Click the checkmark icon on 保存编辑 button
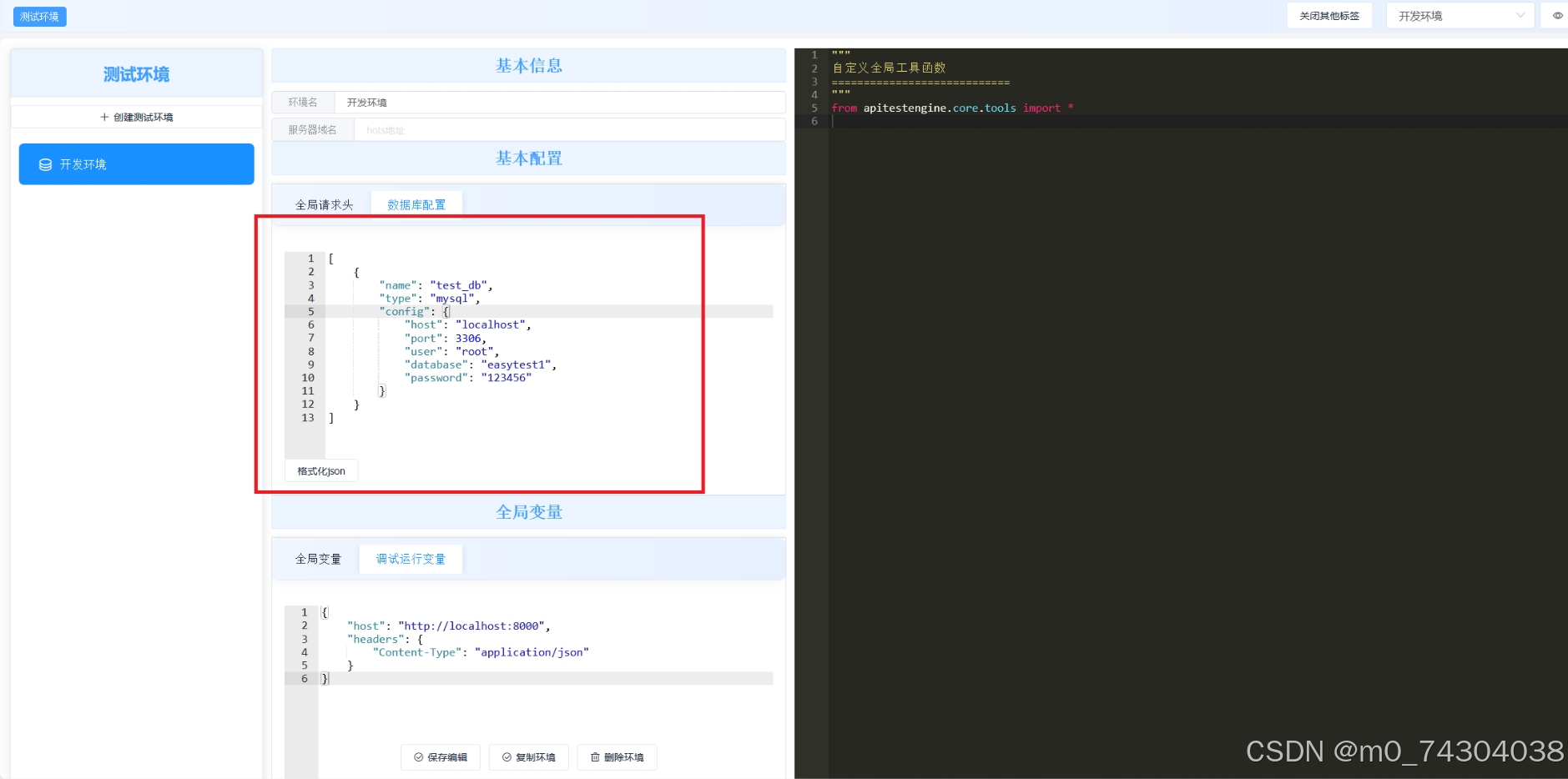This screenshot has height=779, width=1568. tap(417, 757)
